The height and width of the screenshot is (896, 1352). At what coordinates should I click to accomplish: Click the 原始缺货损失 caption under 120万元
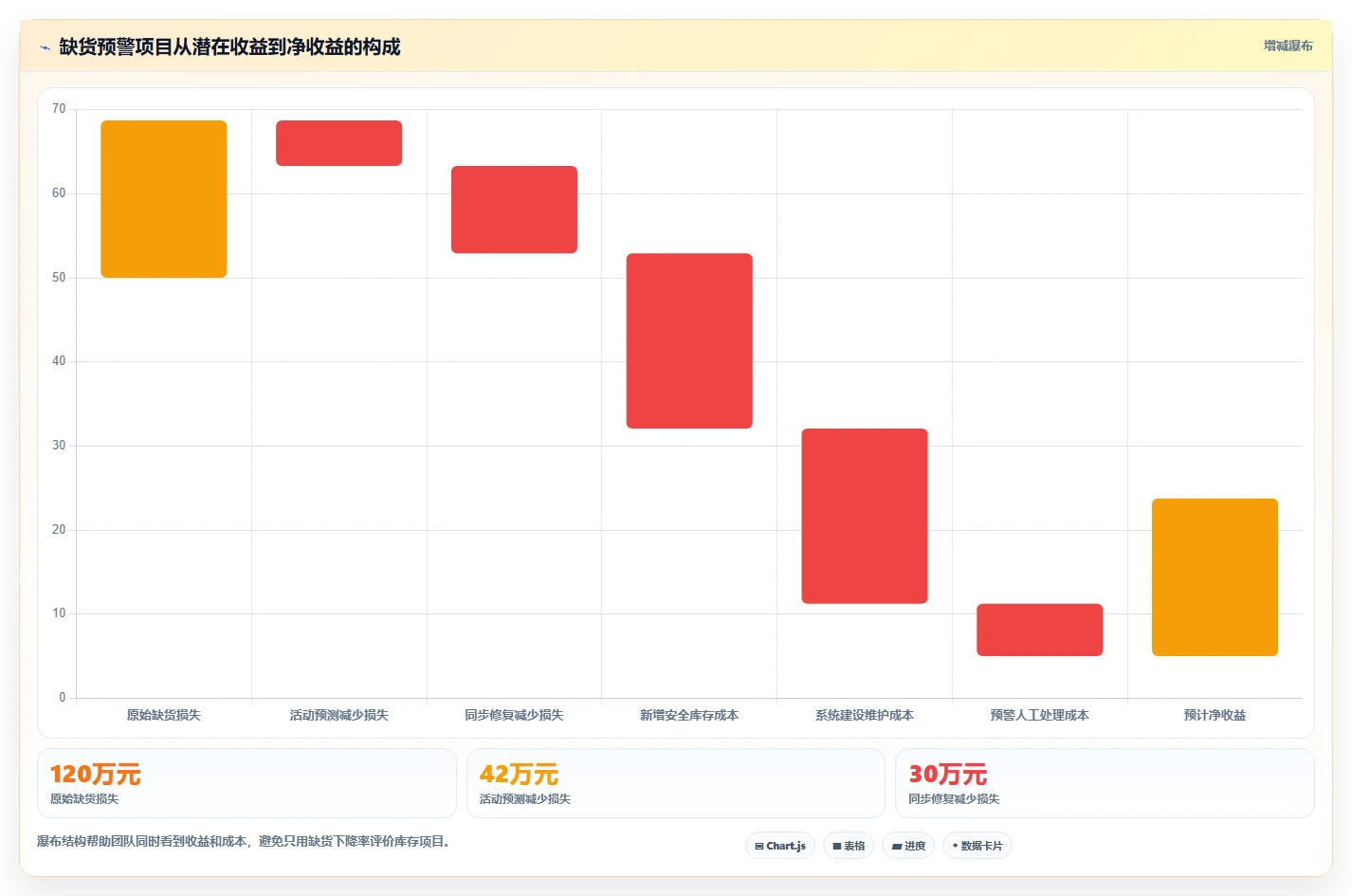[84, 799]
